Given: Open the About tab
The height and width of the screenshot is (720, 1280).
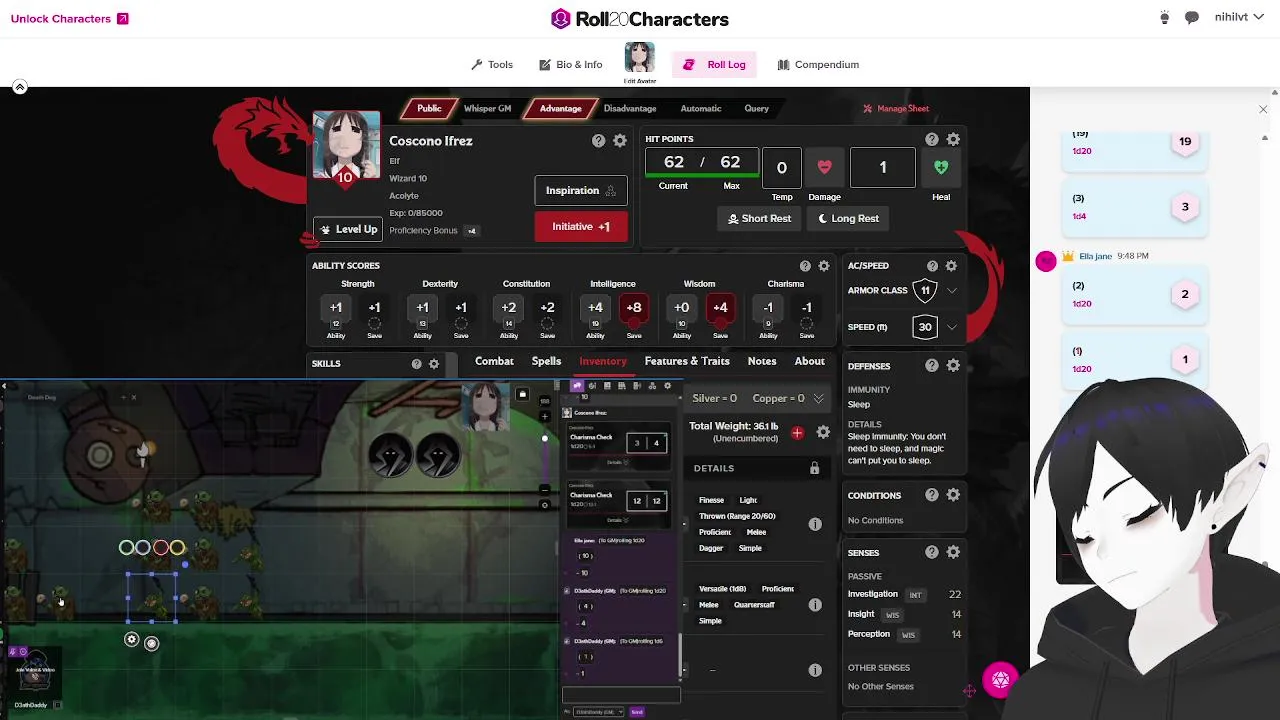Looking at the screenshot, I should [810, 361].
